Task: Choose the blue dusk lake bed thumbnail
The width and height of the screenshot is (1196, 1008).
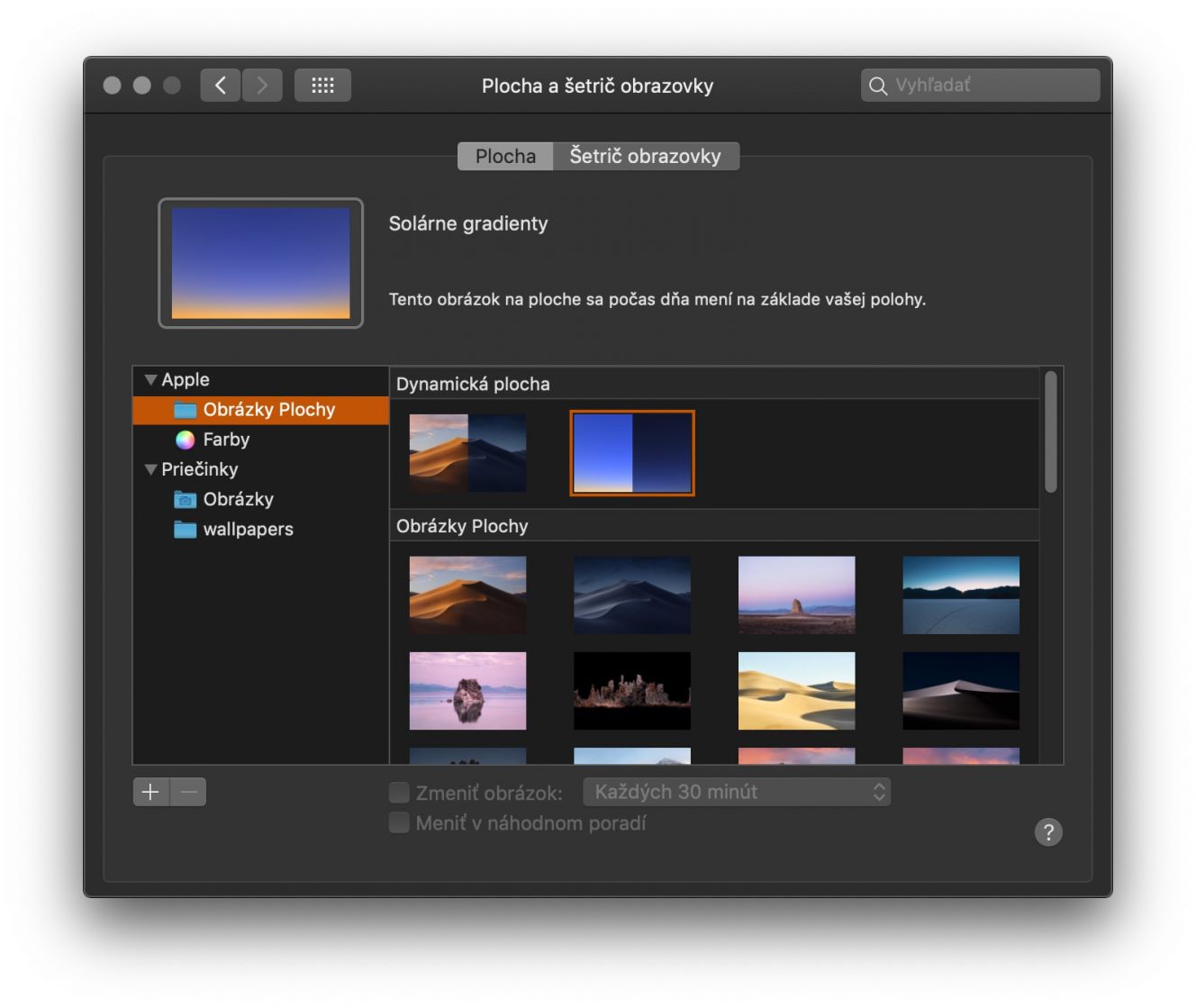Action: (961, 595)
